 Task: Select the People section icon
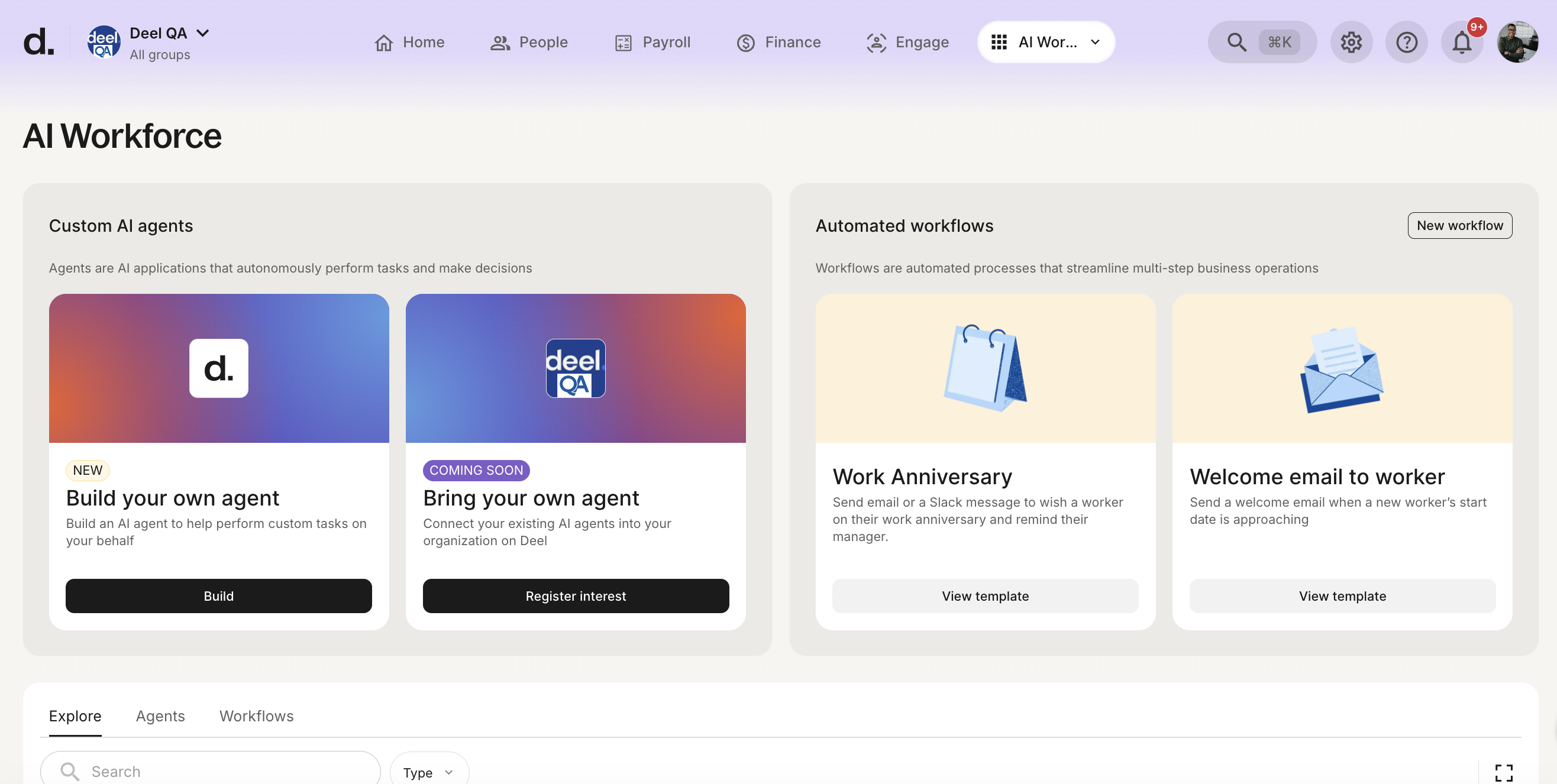pos(499,41)
